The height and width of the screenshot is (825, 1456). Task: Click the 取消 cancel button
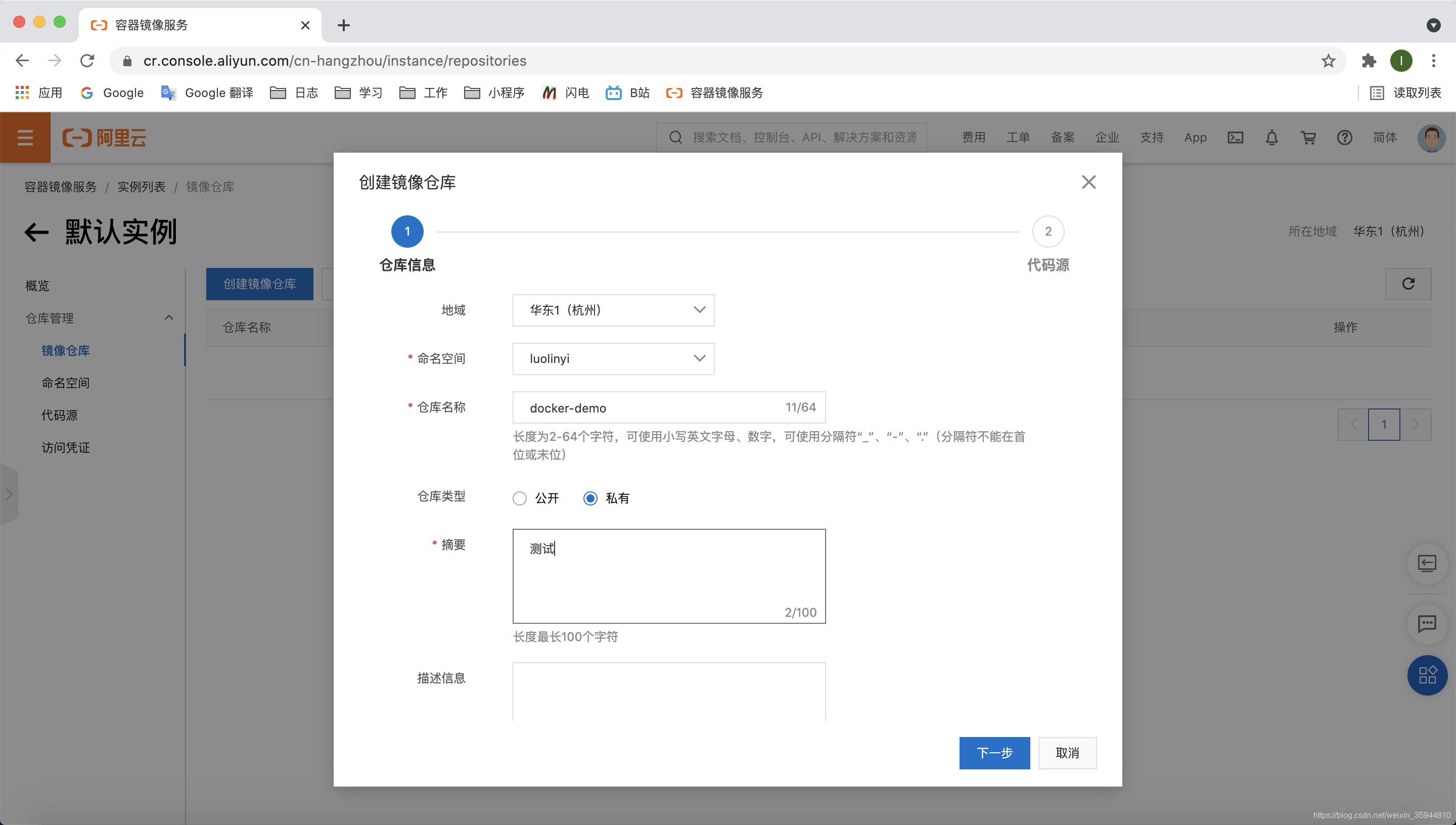[1067, 753]
